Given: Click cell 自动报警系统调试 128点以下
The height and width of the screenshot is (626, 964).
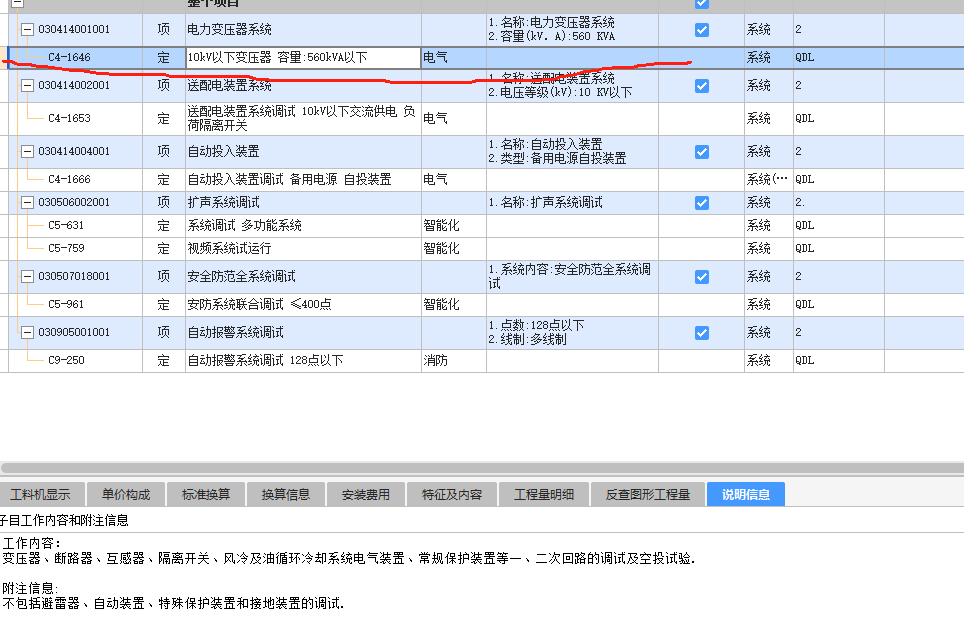Looking at the screenshot, I should coord(303,360).
